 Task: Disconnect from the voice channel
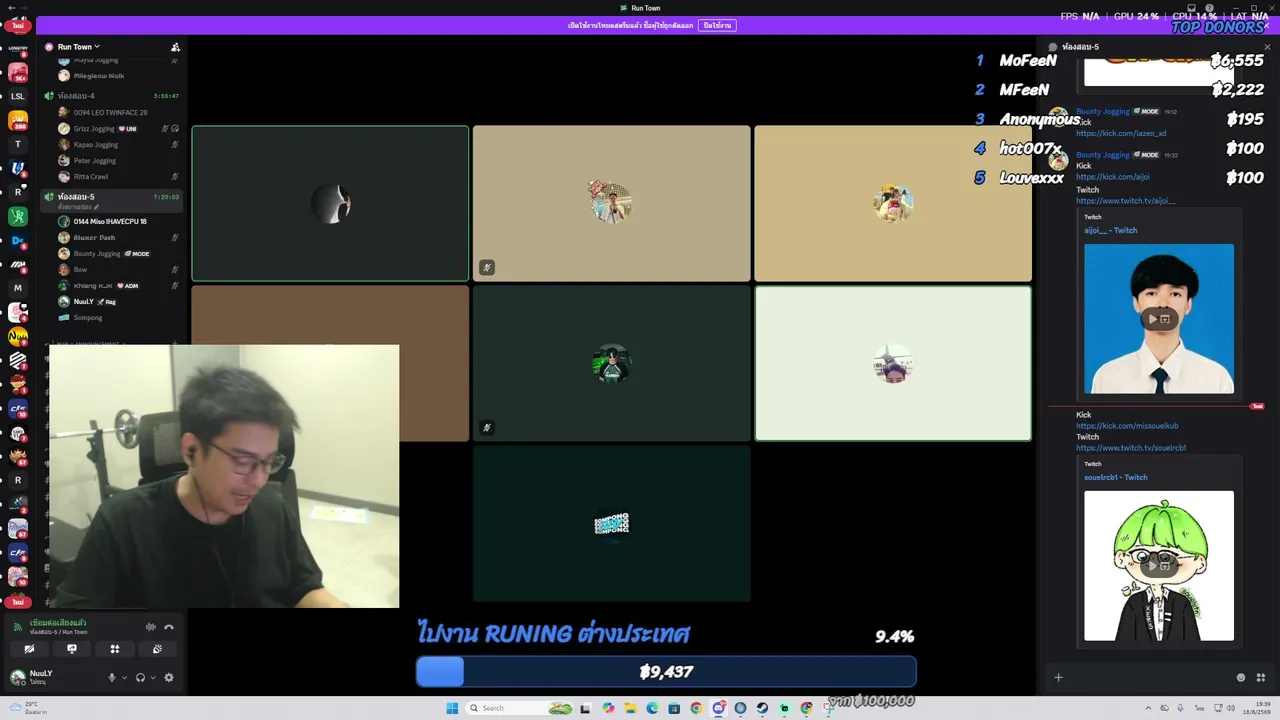[169, 627]
